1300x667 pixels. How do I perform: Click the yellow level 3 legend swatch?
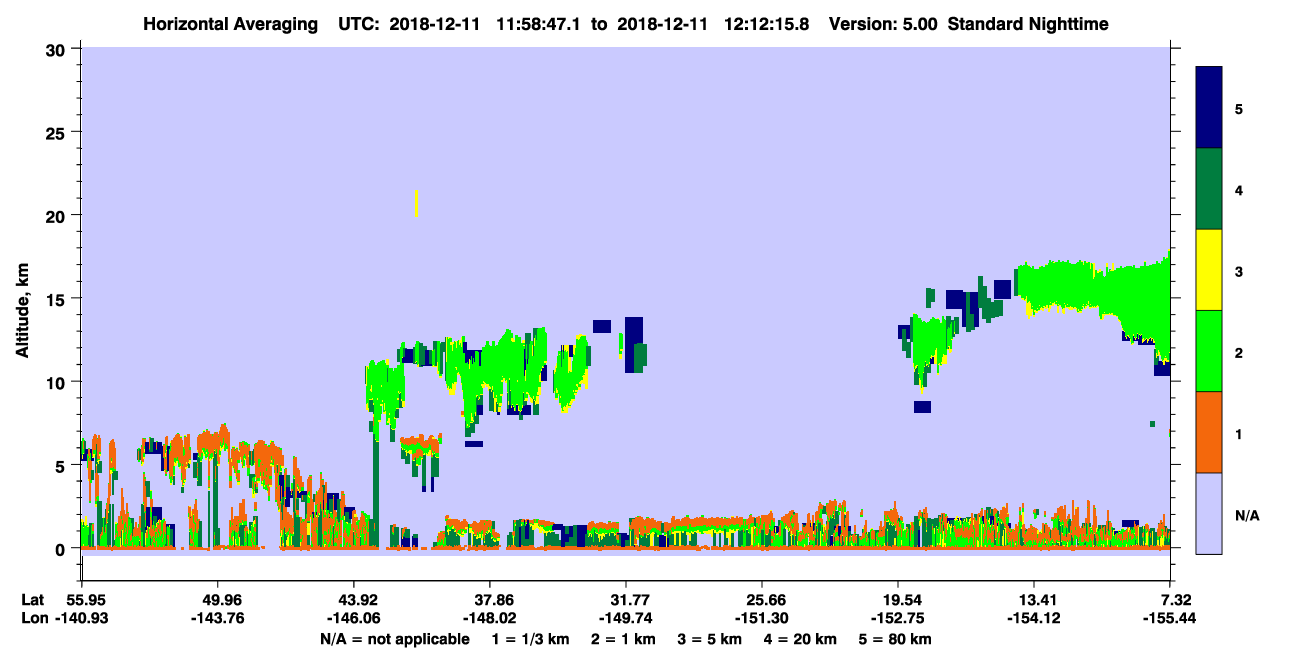1209,270
